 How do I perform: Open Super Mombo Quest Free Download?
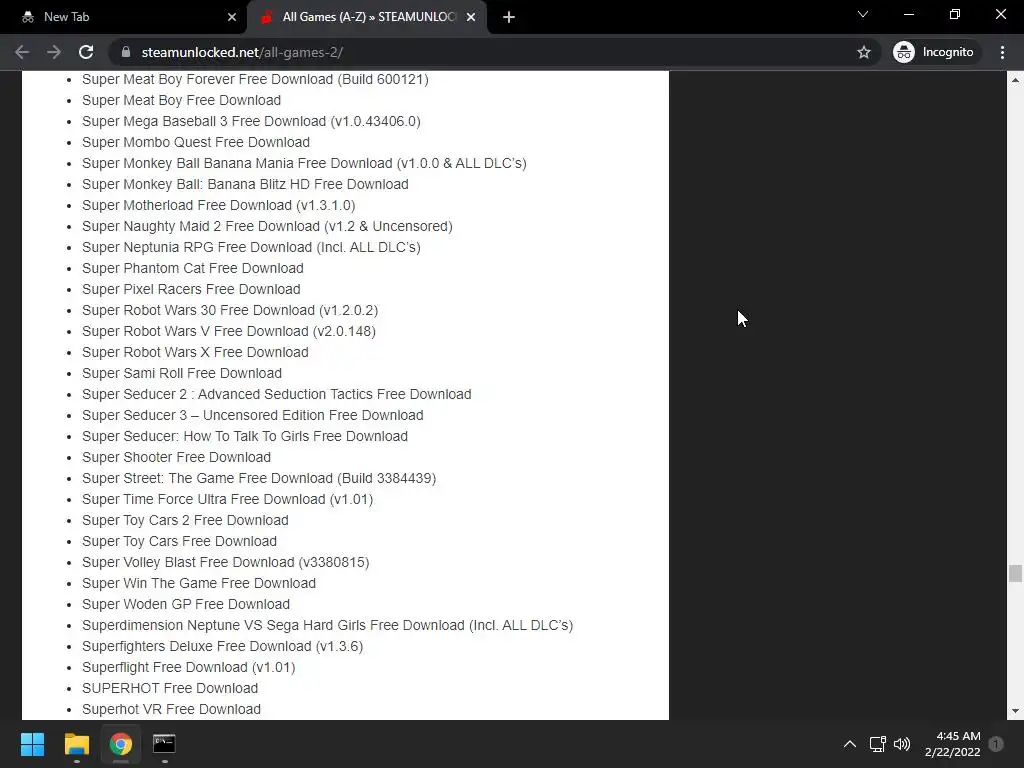pyautogui.click(x=196, y=142)
